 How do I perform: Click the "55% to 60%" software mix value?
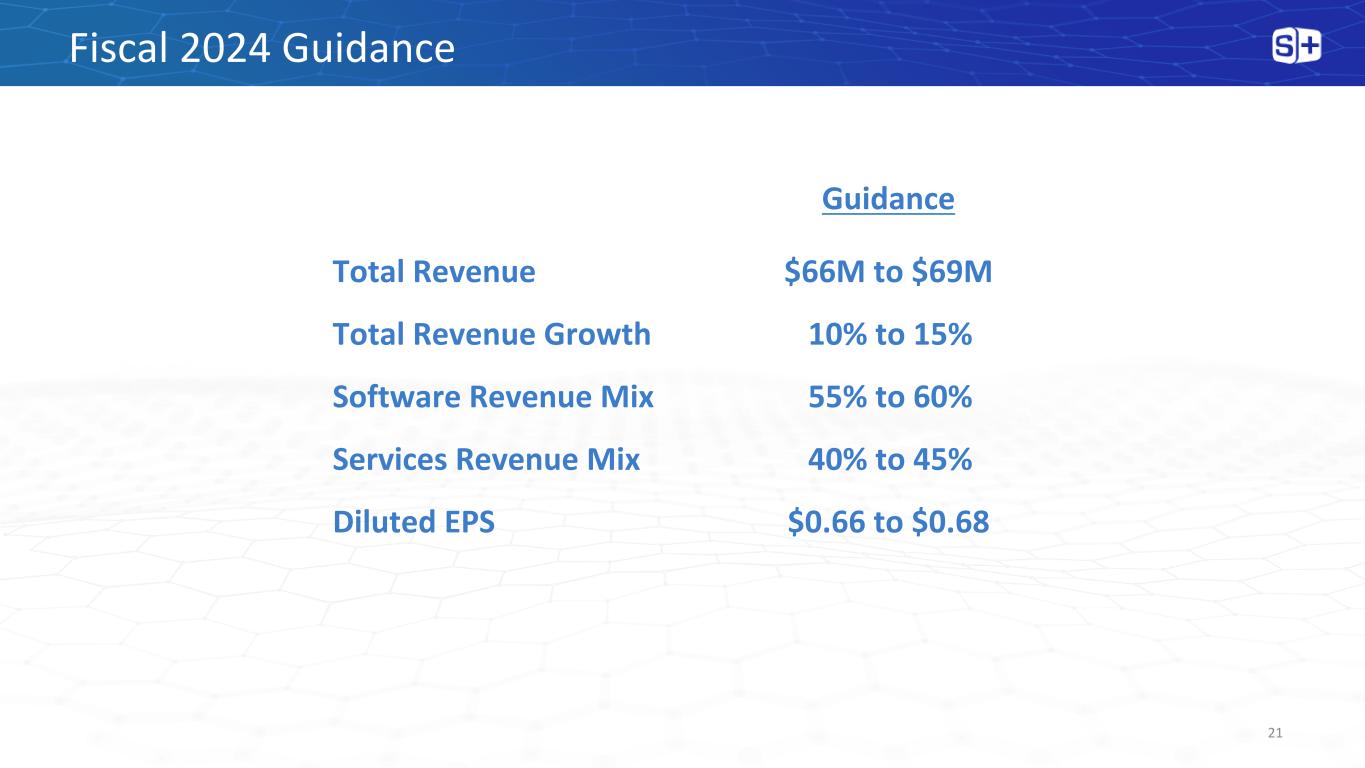(889, 397)
